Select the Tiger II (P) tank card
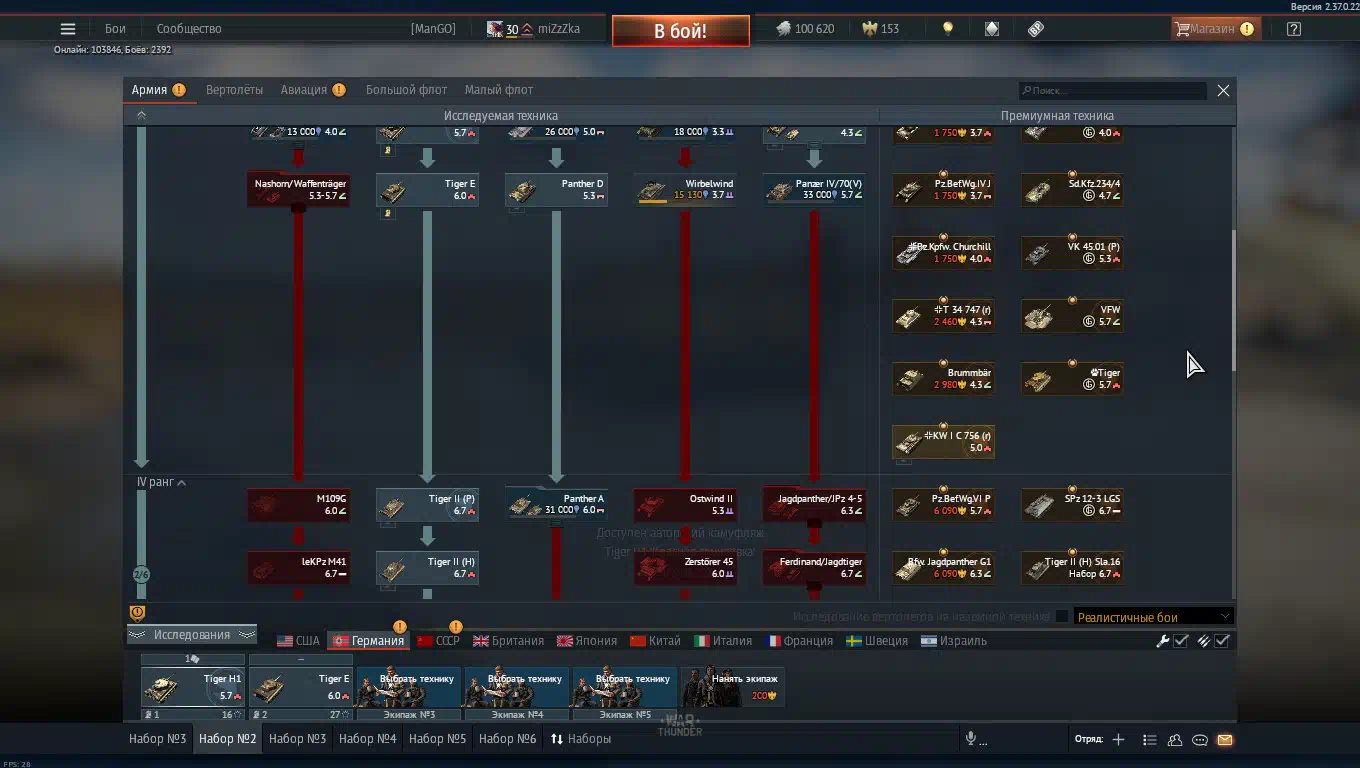This screenshot has width=1360, height=768. [427, 505]
